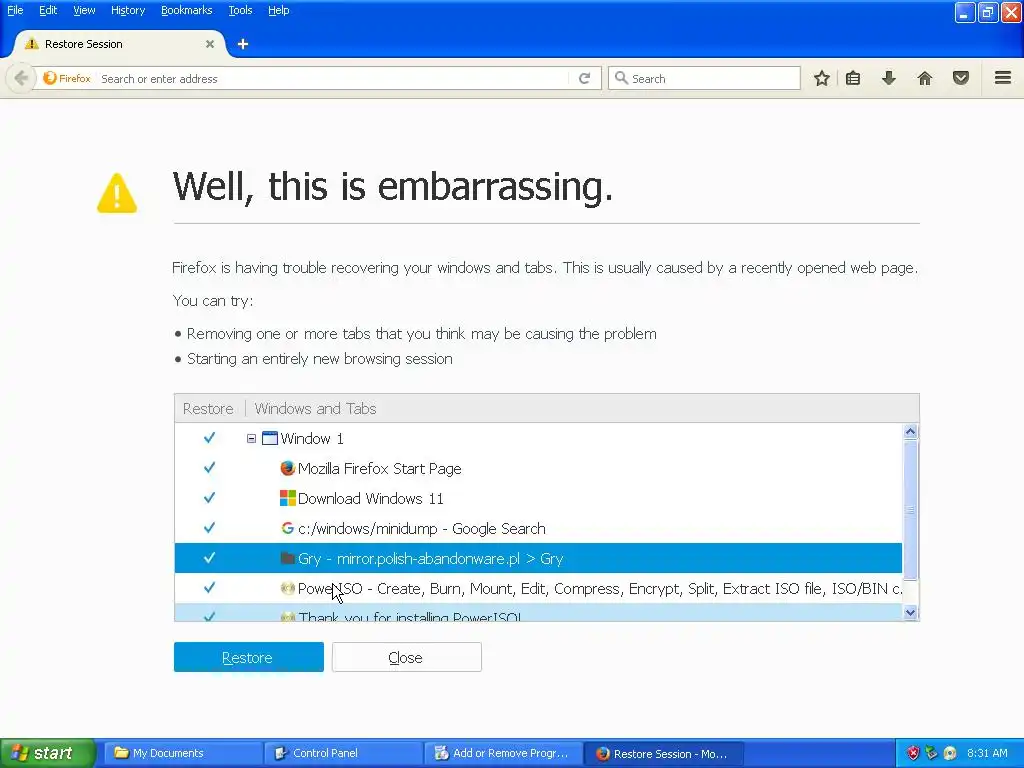Image resolution: width=1024 pixels, height=768 pixels.
Task: Click the Safely Remove Hardware tray icon
Action: 931,753
